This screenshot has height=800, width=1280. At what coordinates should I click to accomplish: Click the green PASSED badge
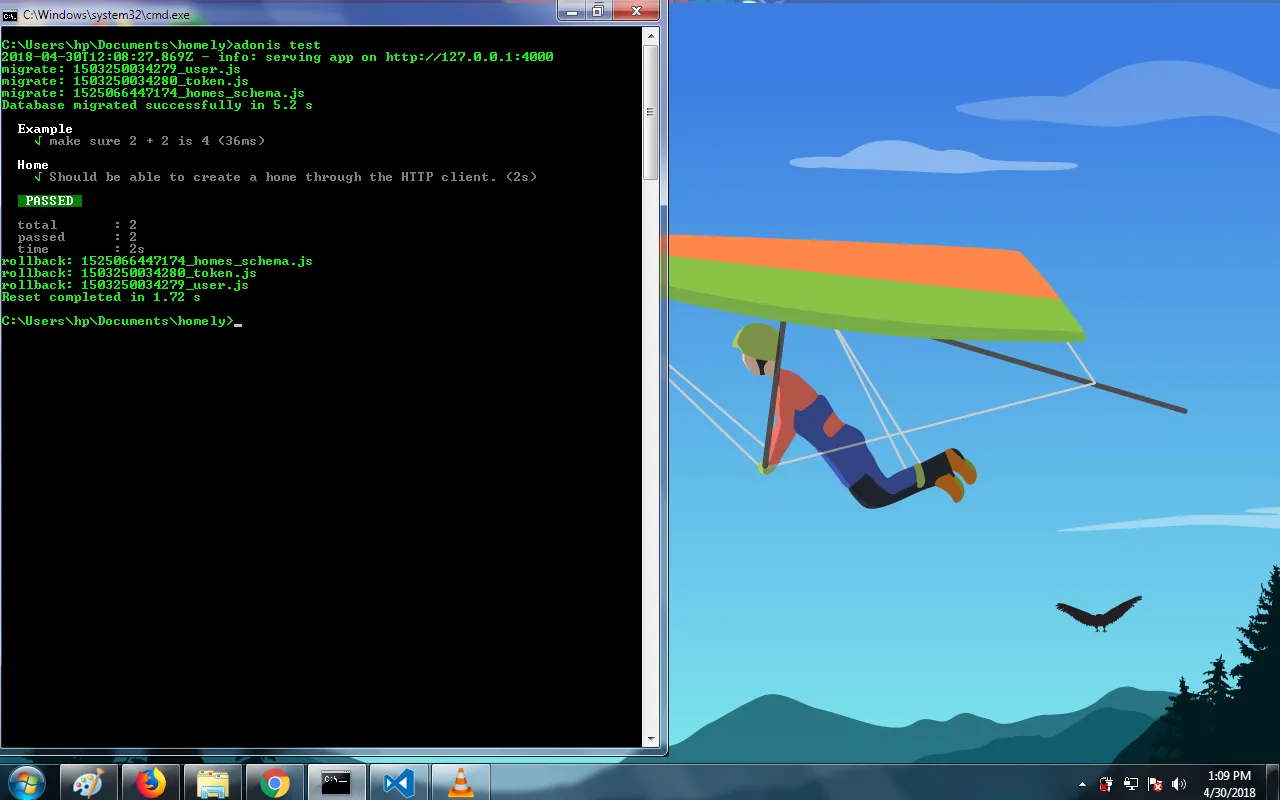[50, 201]
